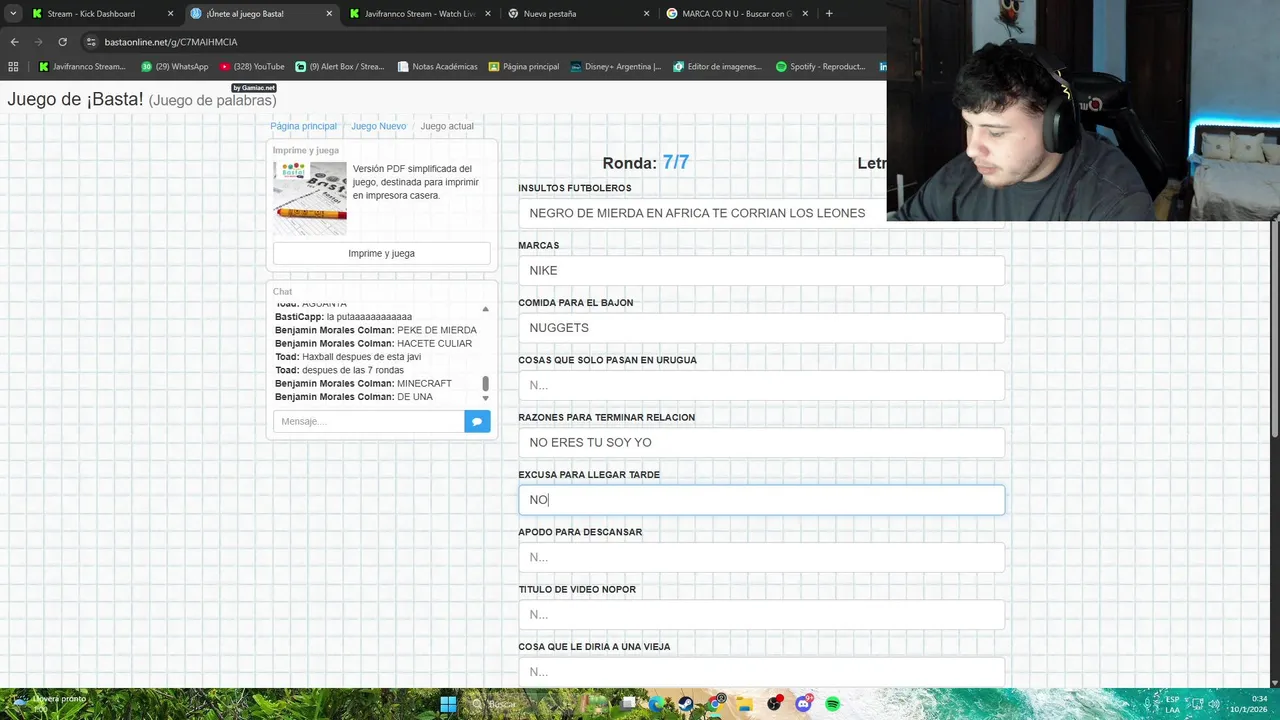Close the Javifrannco Stream tab
Screen dimensions: 1280x720
tap(488, 14)
